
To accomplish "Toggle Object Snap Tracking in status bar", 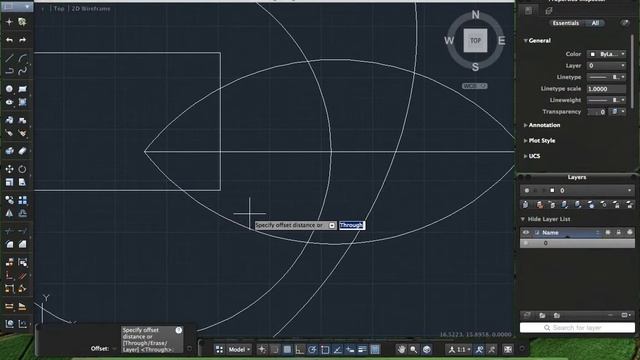I will (338, 349).
